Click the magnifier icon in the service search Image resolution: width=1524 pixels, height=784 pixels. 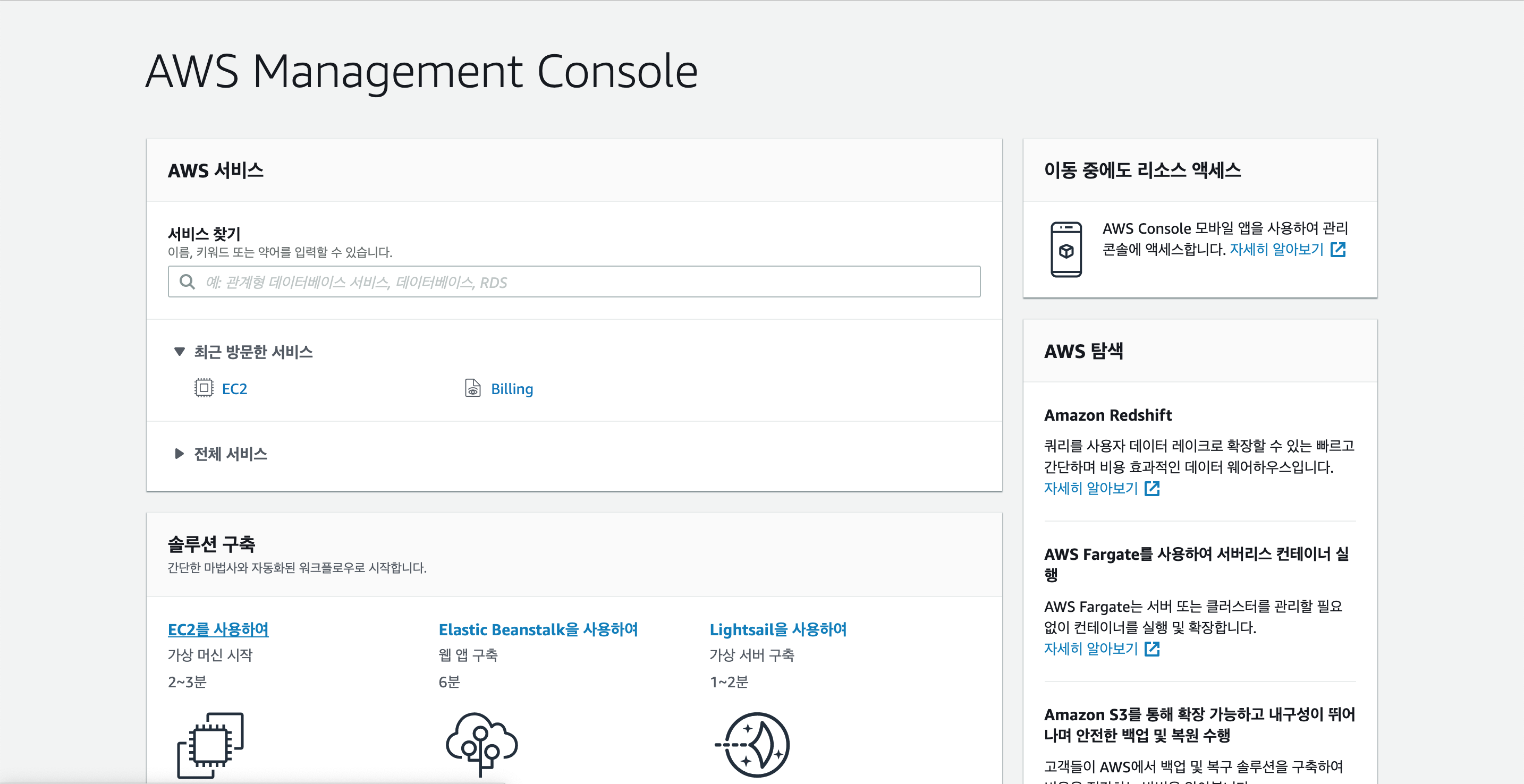click(187, 282)
